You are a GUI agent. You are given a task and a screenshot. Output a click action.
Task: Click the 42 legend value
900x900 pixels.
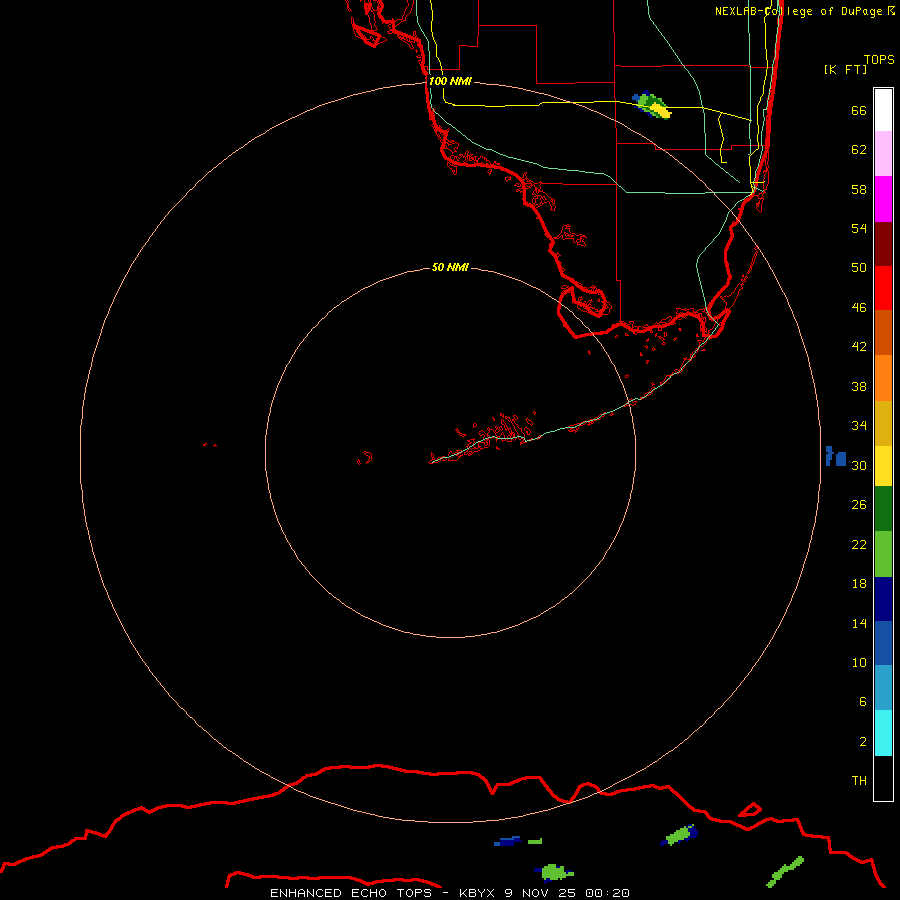859,346
